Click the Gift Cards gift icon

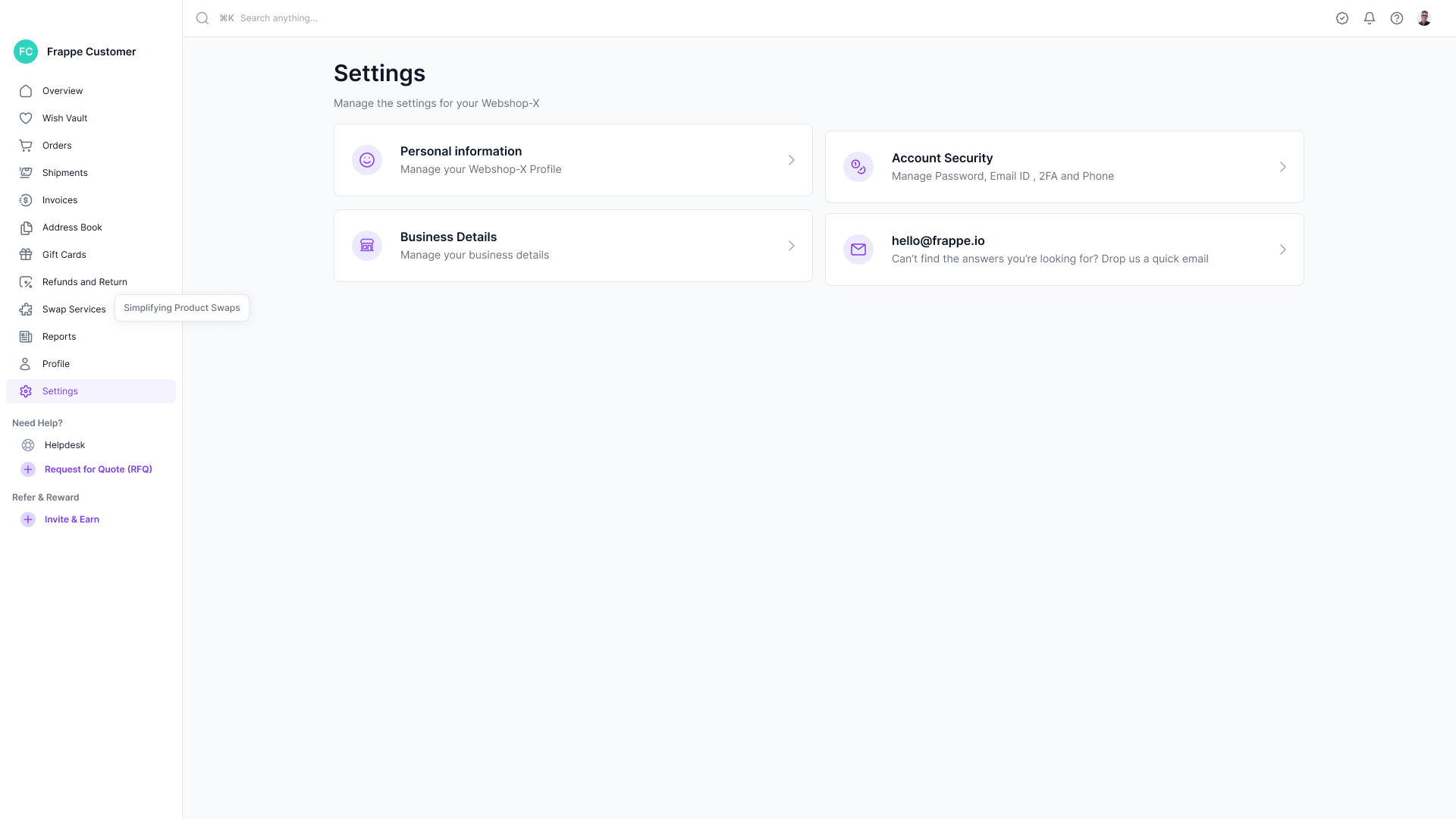tap(26, 255)
